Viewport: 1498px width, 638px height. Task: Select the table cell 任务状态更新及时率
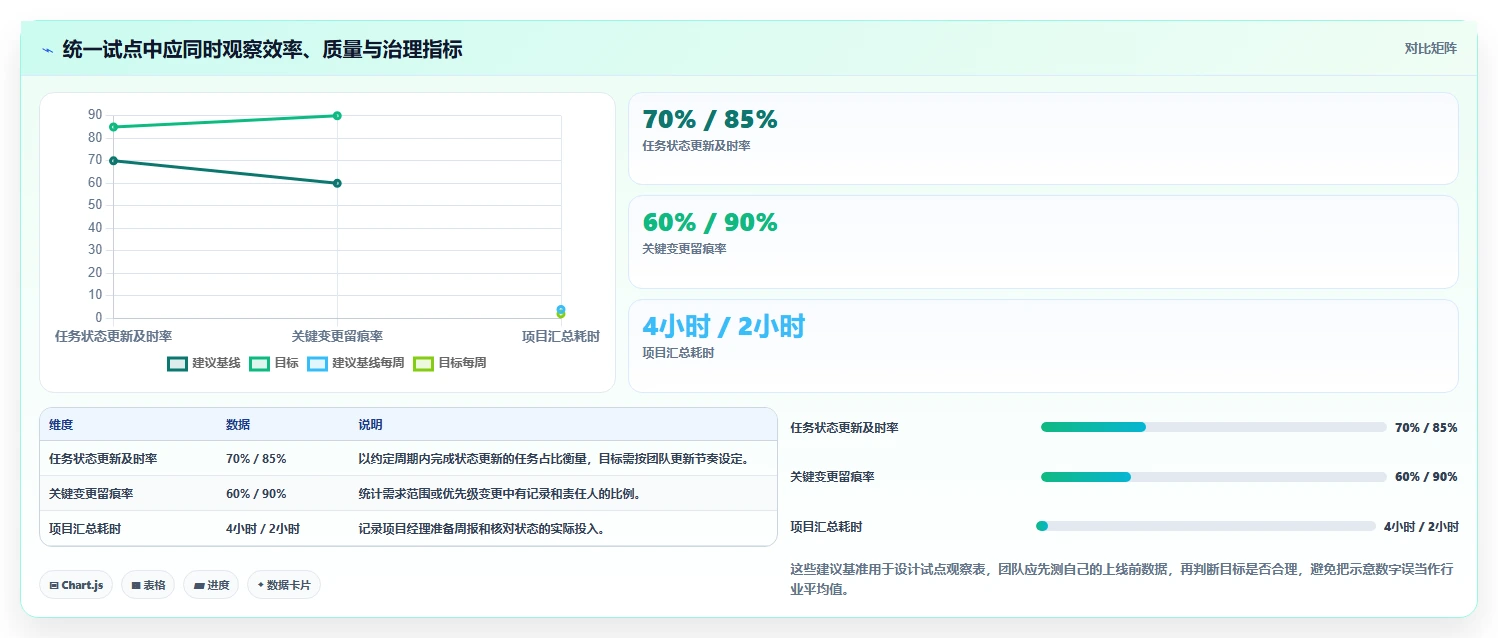pyautogui.click(x=103, y=459)
